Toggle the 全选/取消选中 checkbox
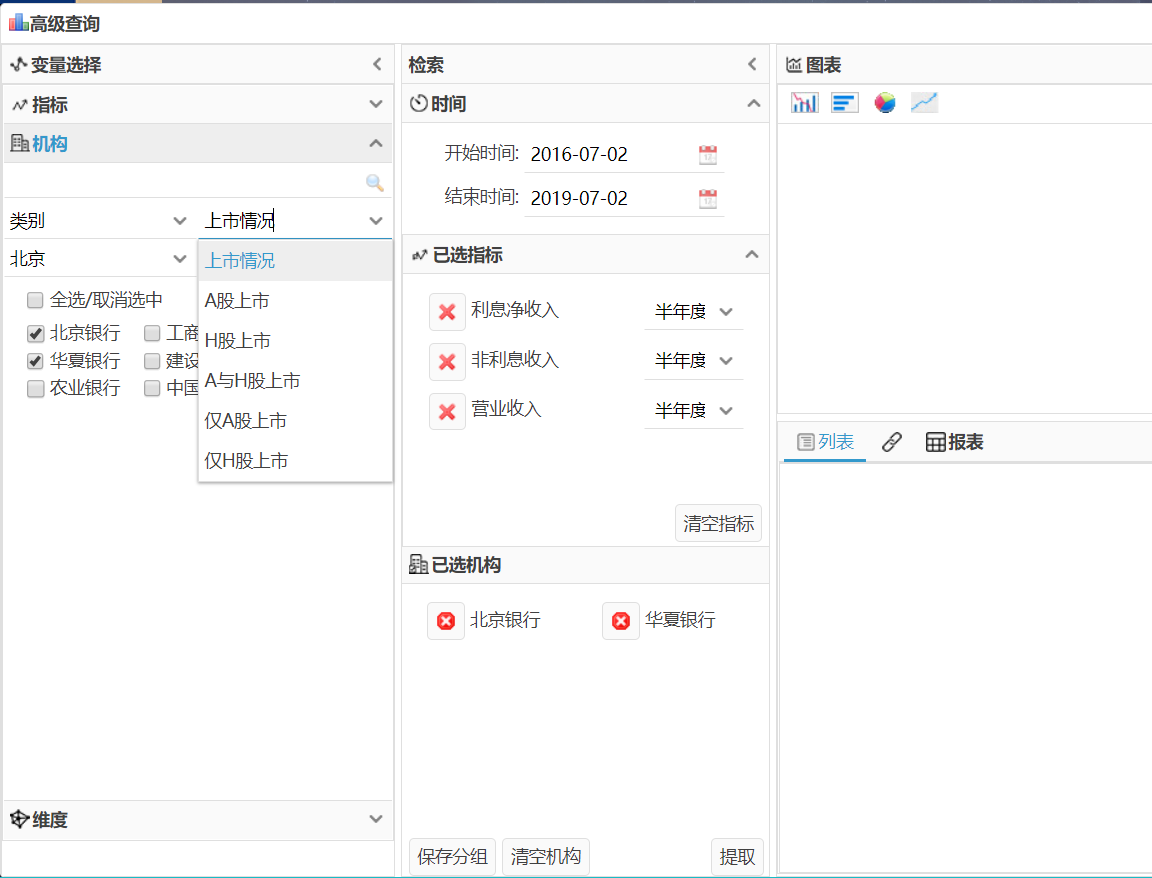The width and height of the screenshot is (1152, 878). pos(35,300)
